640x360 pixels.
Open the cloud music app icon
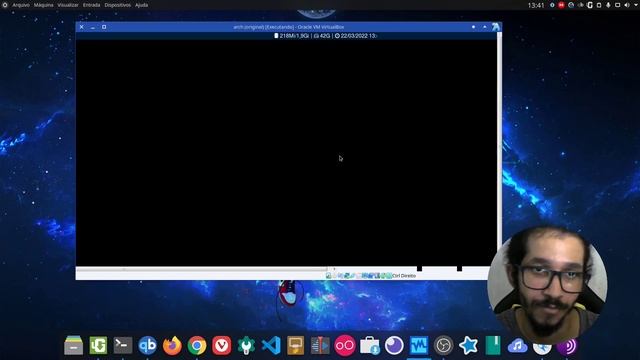518,346
